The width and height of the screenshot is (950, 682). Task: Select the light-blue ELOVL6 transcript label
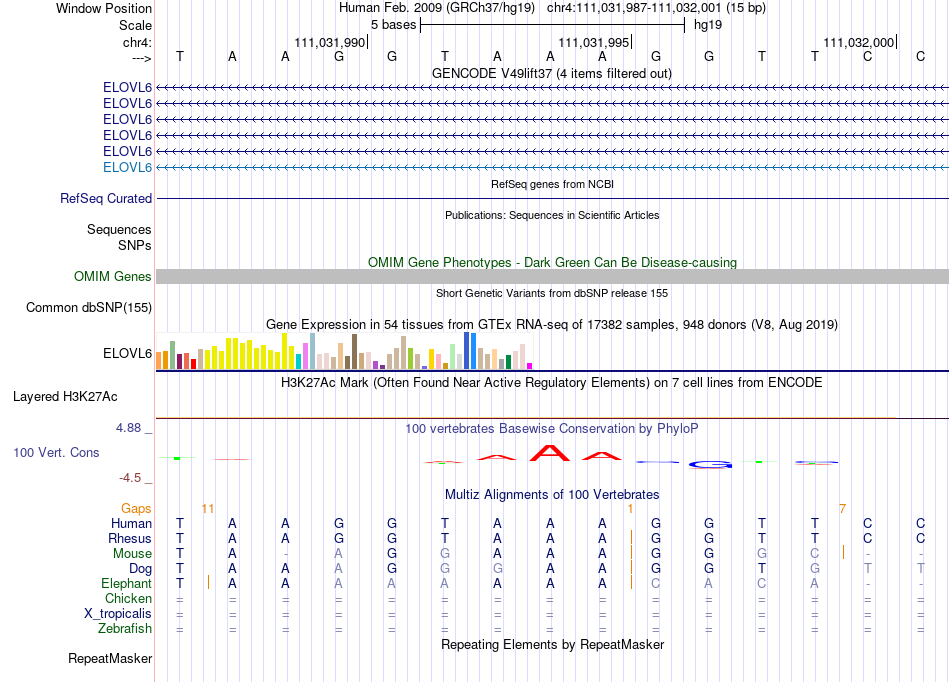pyautogui.click(x=127, y=167)
